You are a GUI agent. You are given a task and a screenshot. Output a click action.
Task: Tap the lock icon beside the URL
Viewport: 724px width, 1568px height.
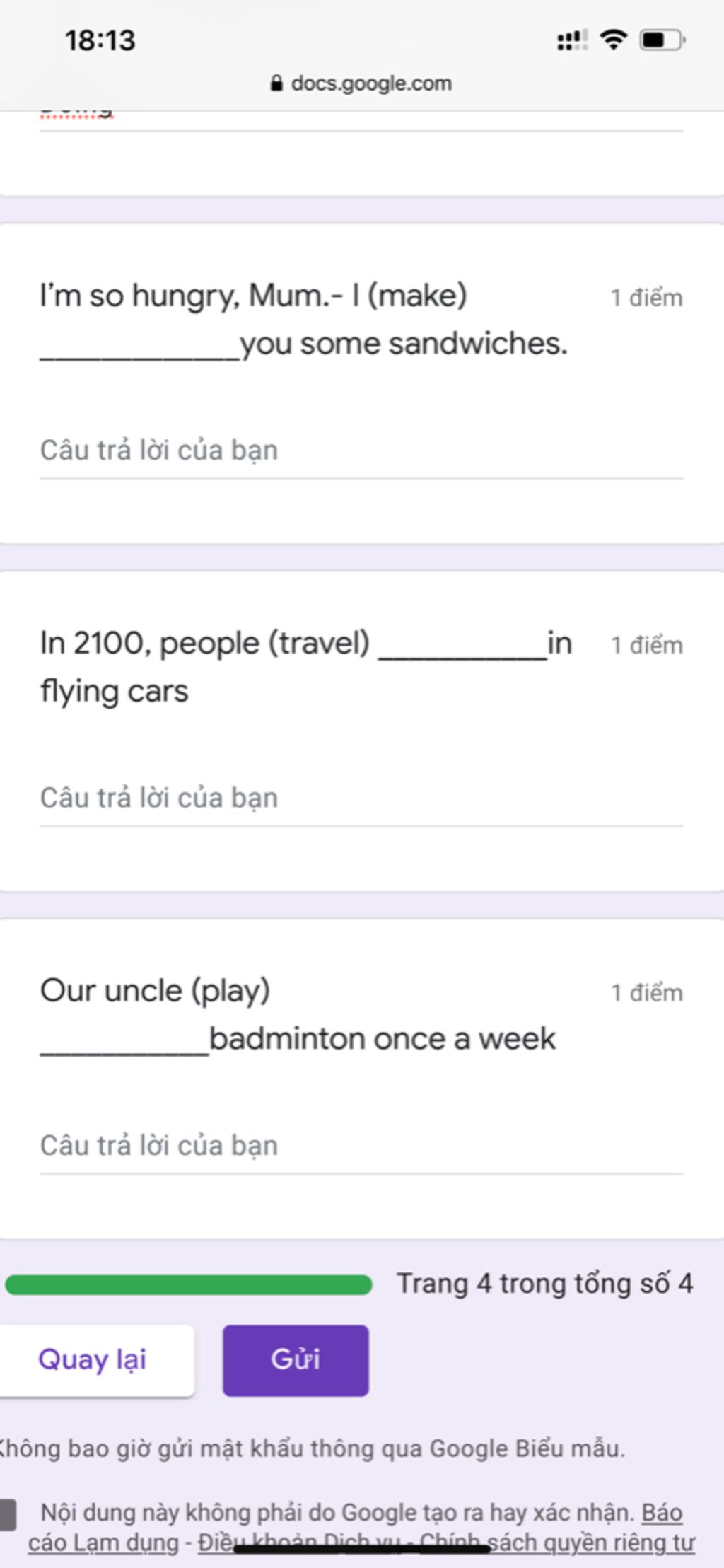(x=276, y=83)
